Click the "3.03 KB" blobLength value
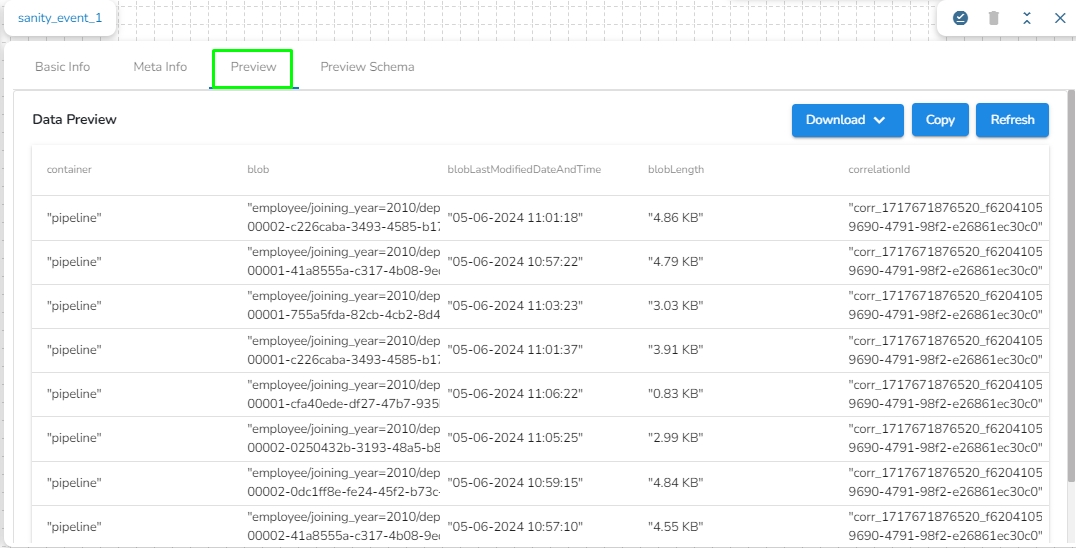Screen dimensions: 1076x548 pos(676,306)
